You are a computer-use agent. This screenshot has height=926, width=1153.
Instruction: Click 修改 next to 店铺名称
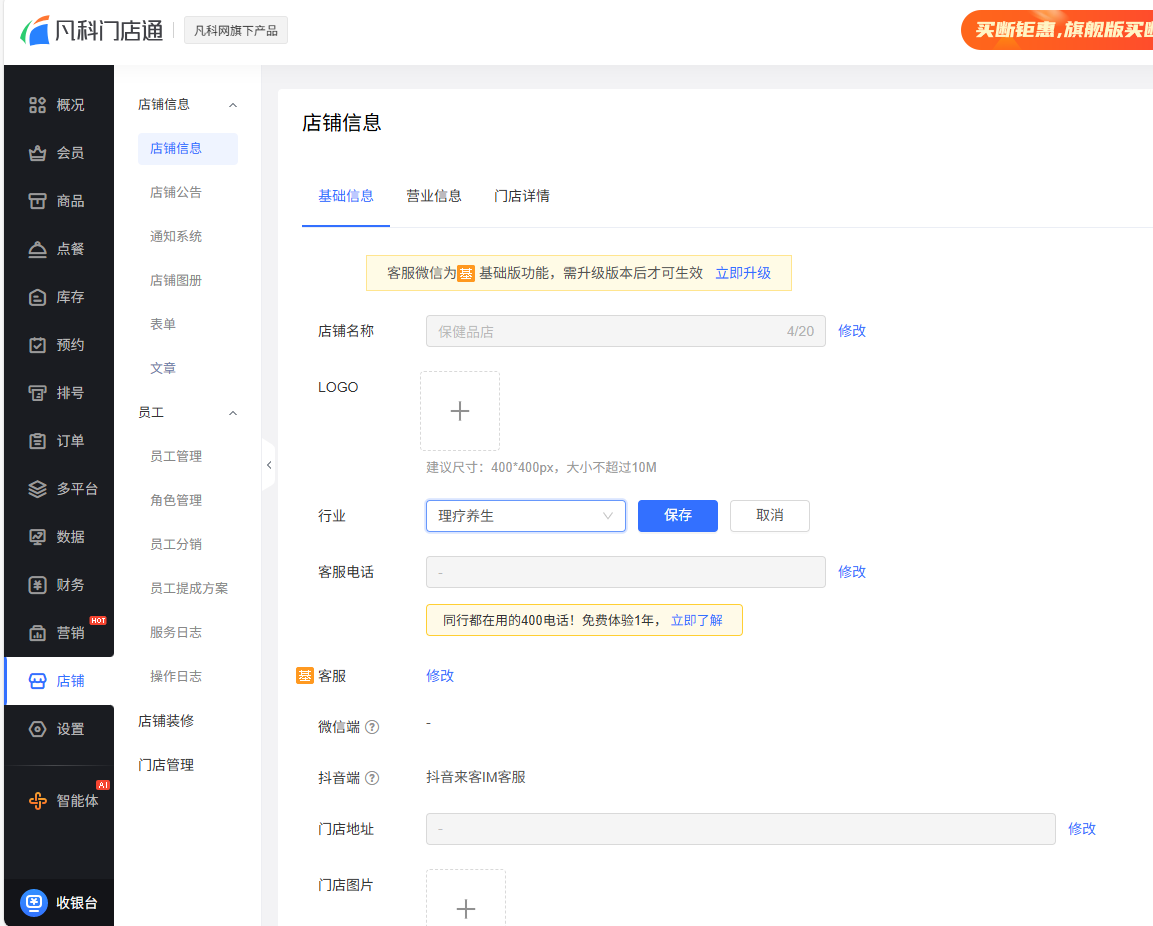point(851,331)
